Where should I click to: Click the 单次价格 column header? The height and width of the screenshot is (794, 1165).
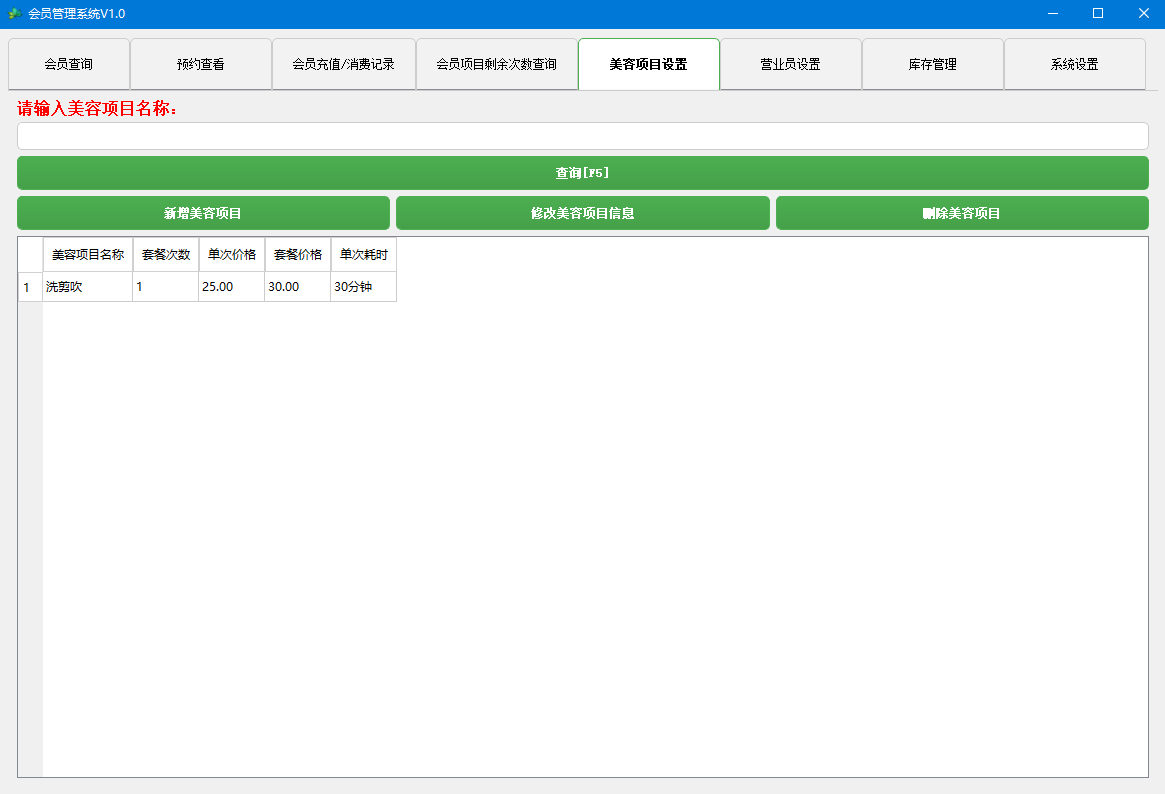point(230,255)
